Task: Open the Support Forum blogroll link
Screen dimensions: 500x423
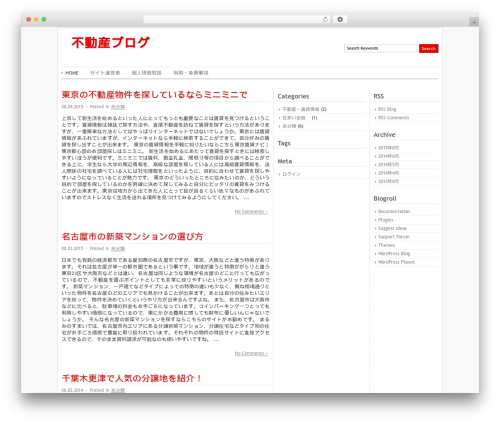Action: (394, 237)
